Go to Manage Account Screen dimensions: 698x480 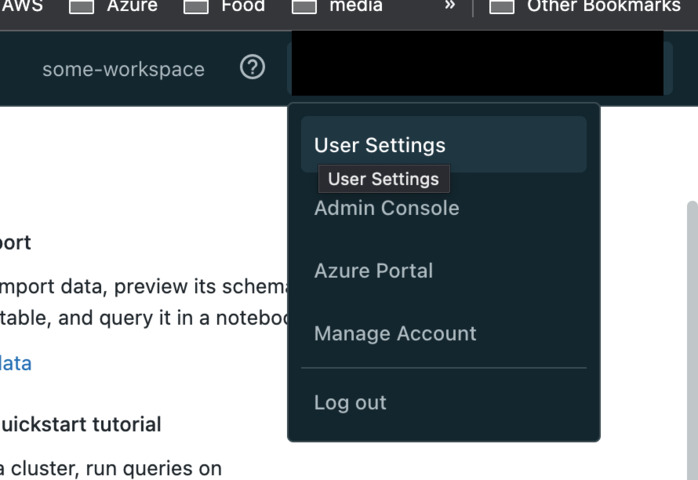point(395,334)
